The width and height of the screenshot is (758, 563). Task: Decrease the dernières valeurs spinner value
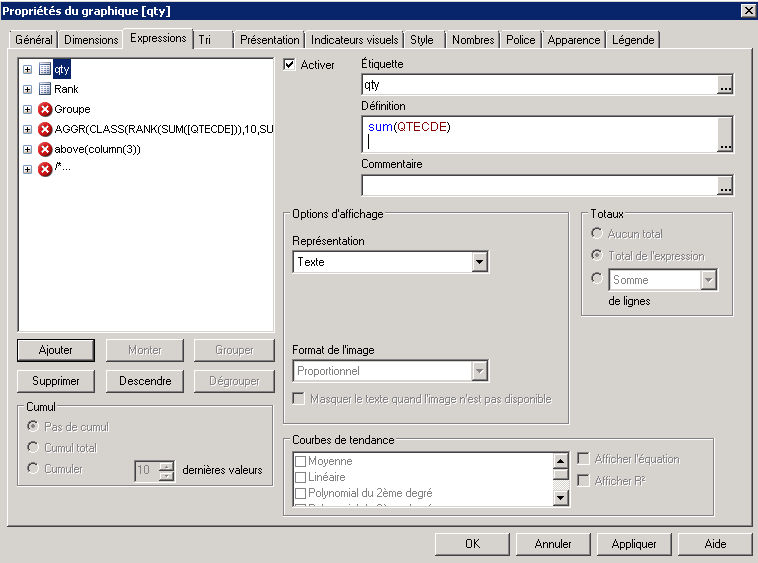point(166,476)
